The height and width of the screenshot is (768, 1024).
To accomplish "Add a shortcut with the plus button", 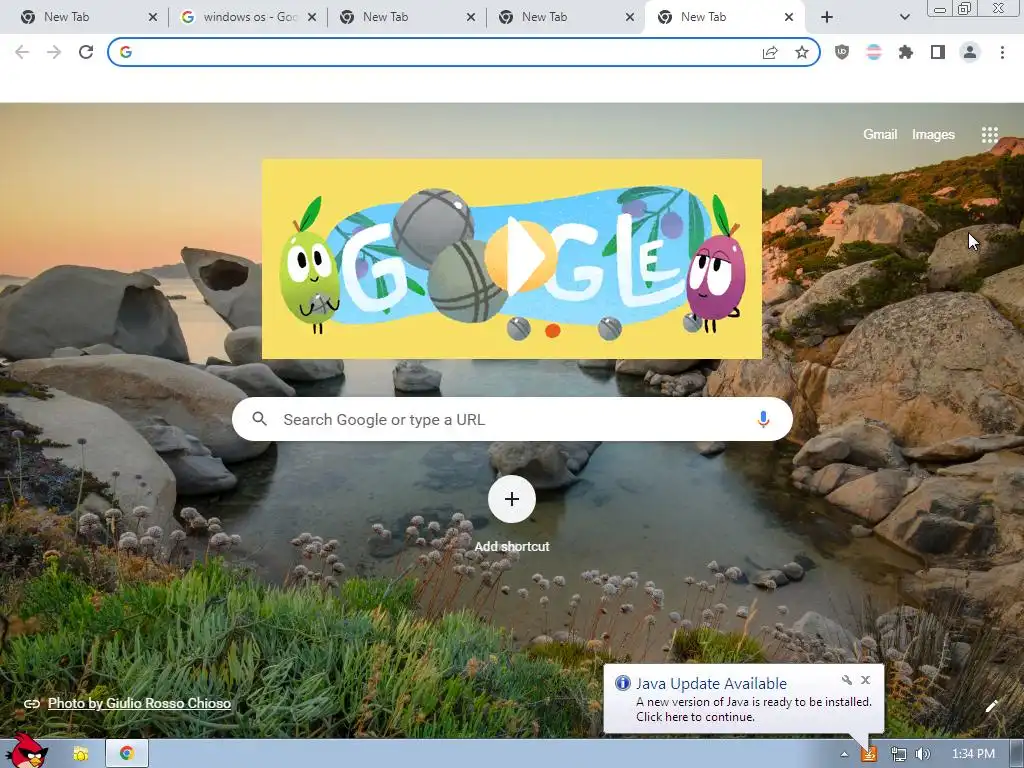I will point(512,499).
